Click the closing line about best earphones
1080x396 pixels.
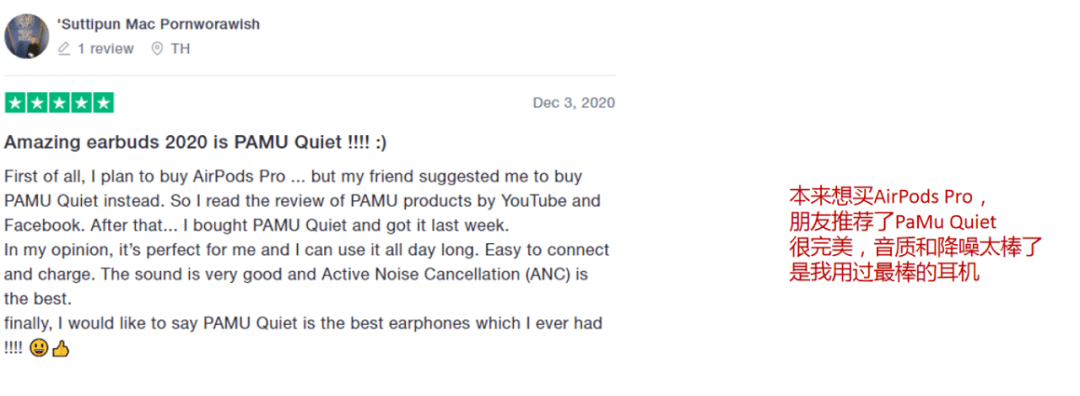tap(303, 335)
